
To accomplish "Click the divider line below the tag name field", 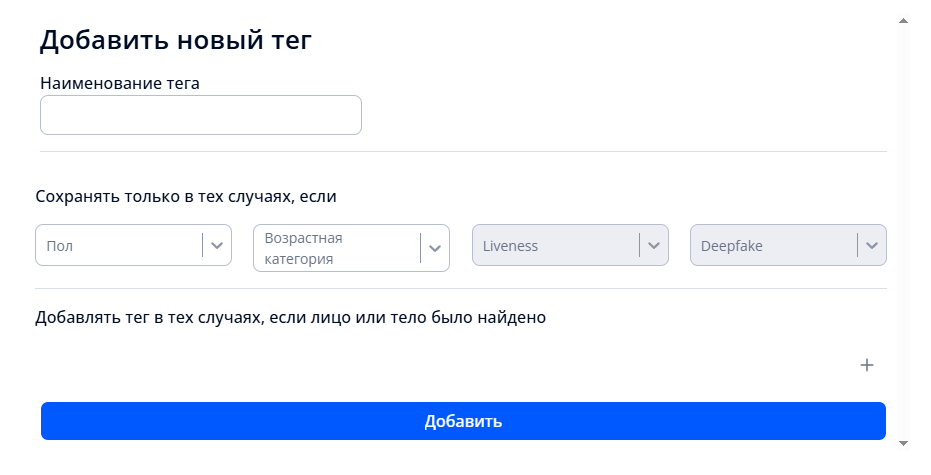I will [x=463, y=152].
